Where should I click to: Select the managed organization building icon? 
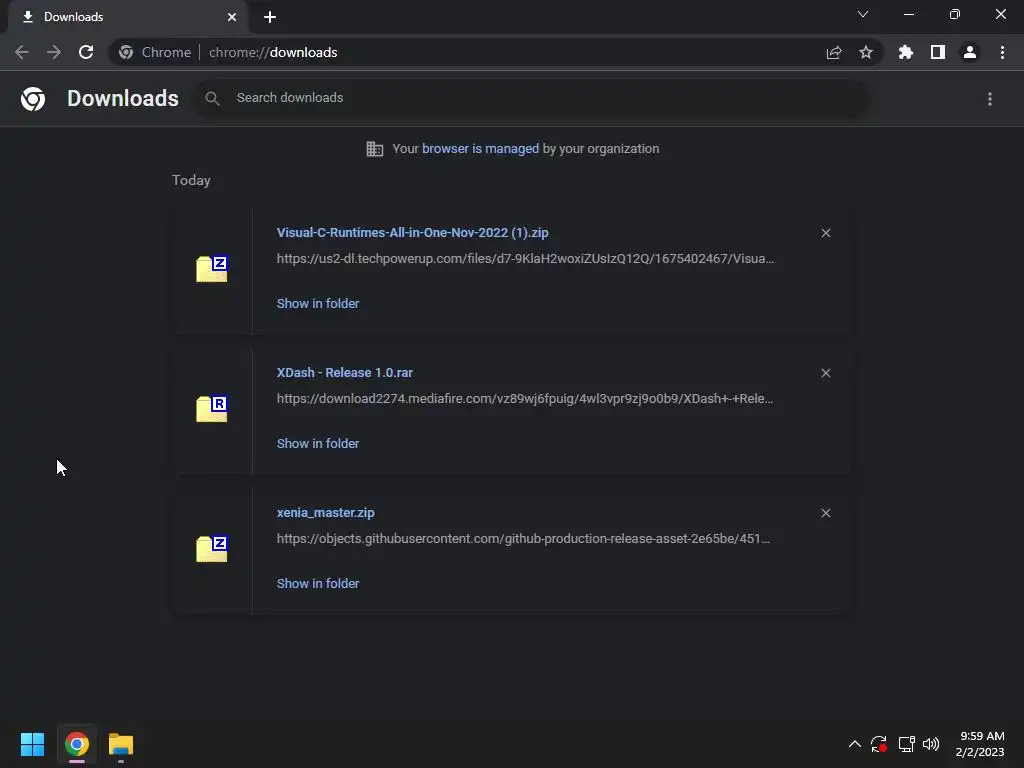click(375, 149)
